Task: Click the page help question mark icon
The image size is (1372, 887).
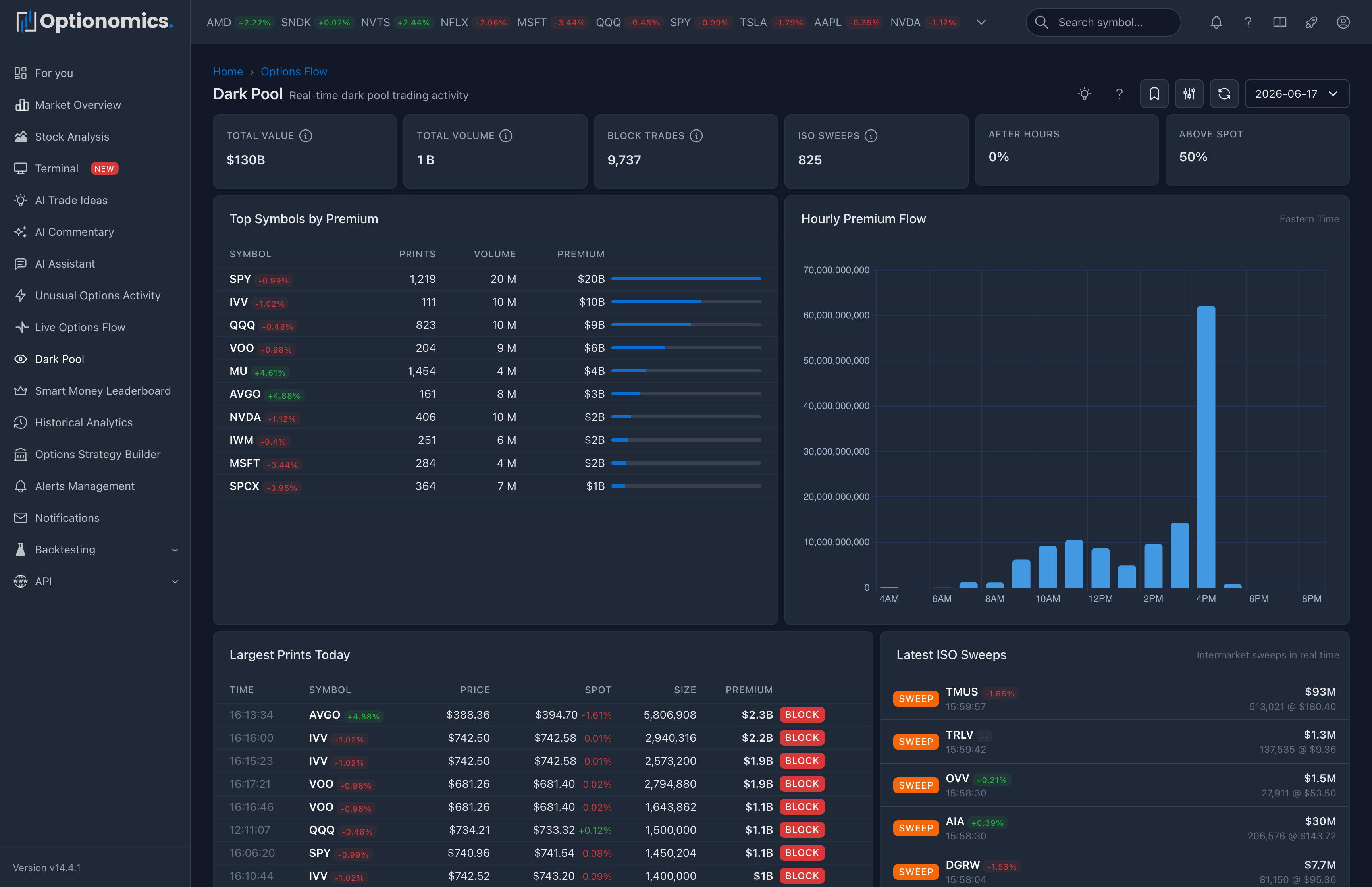Action: (1119, 94)
